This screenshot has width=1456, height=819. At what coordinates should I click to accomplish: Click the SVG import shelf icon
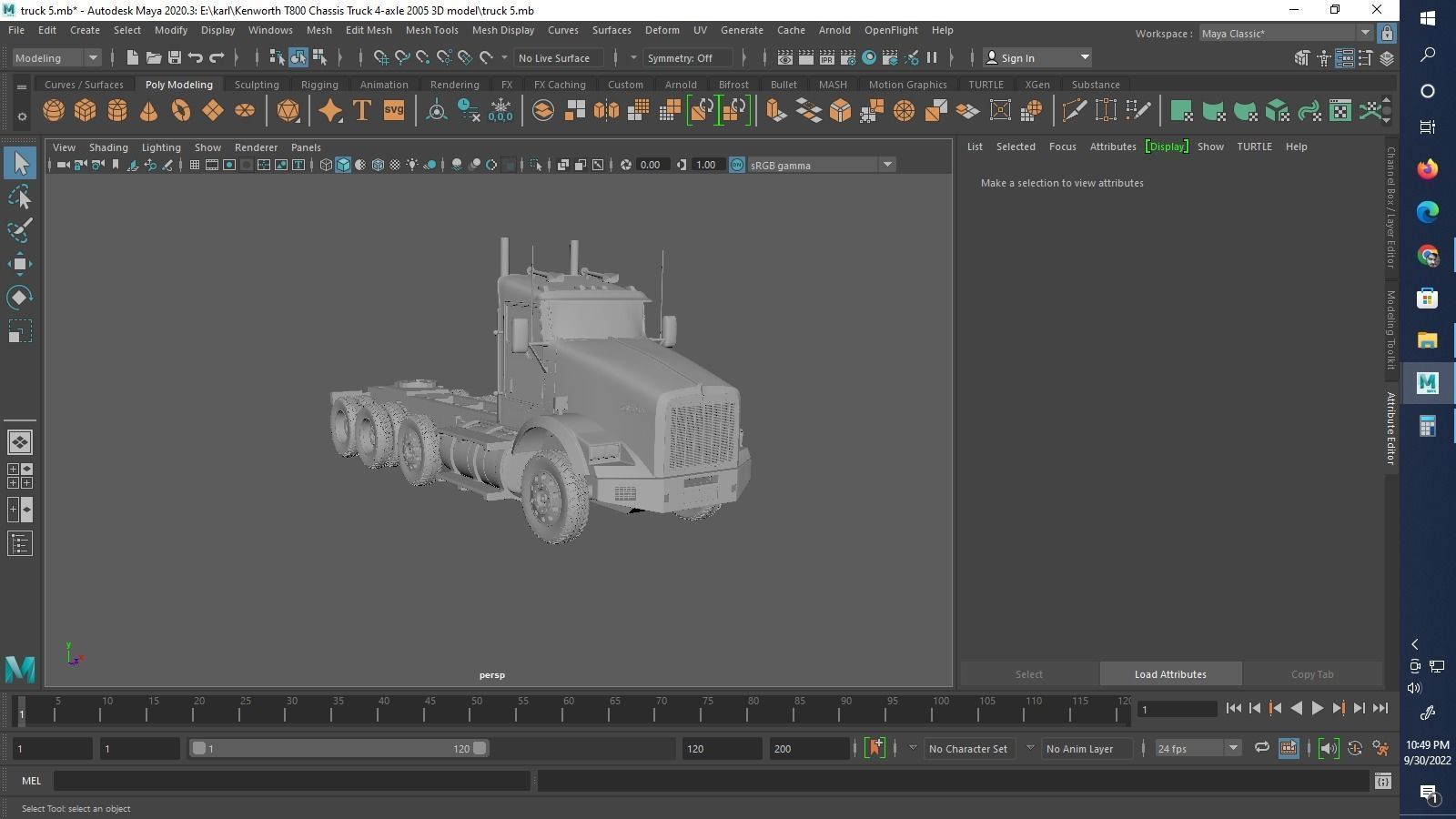coord(393,111)
